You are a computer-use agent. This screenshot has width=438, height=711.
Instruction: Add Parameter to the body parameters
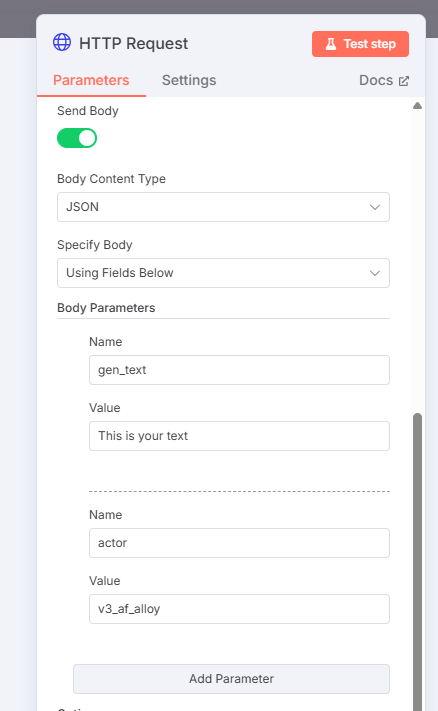coord(231,679)
